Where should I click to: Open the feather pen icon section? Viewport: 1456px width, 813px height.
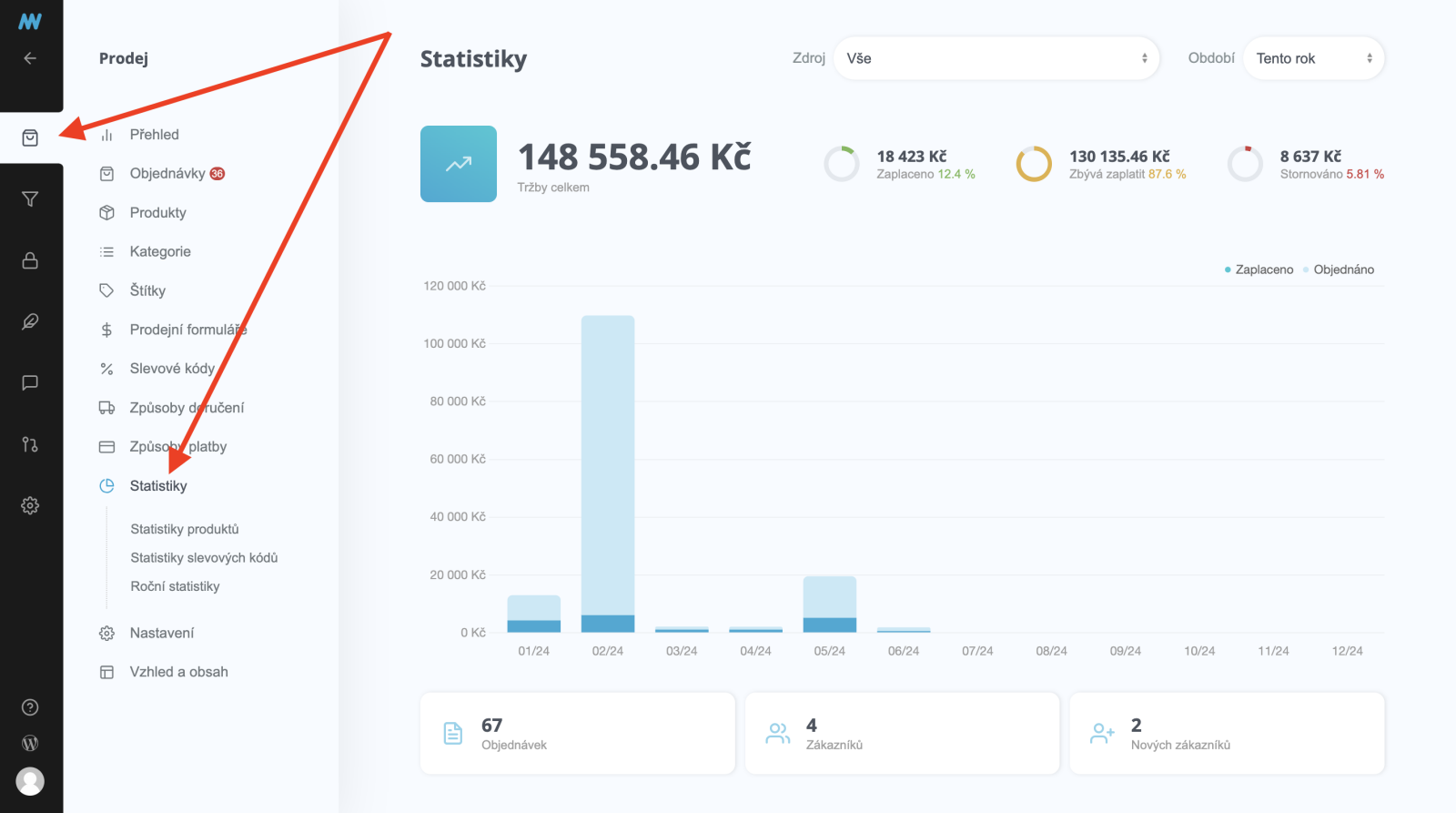pyautogui.click(x=30, y=321)
